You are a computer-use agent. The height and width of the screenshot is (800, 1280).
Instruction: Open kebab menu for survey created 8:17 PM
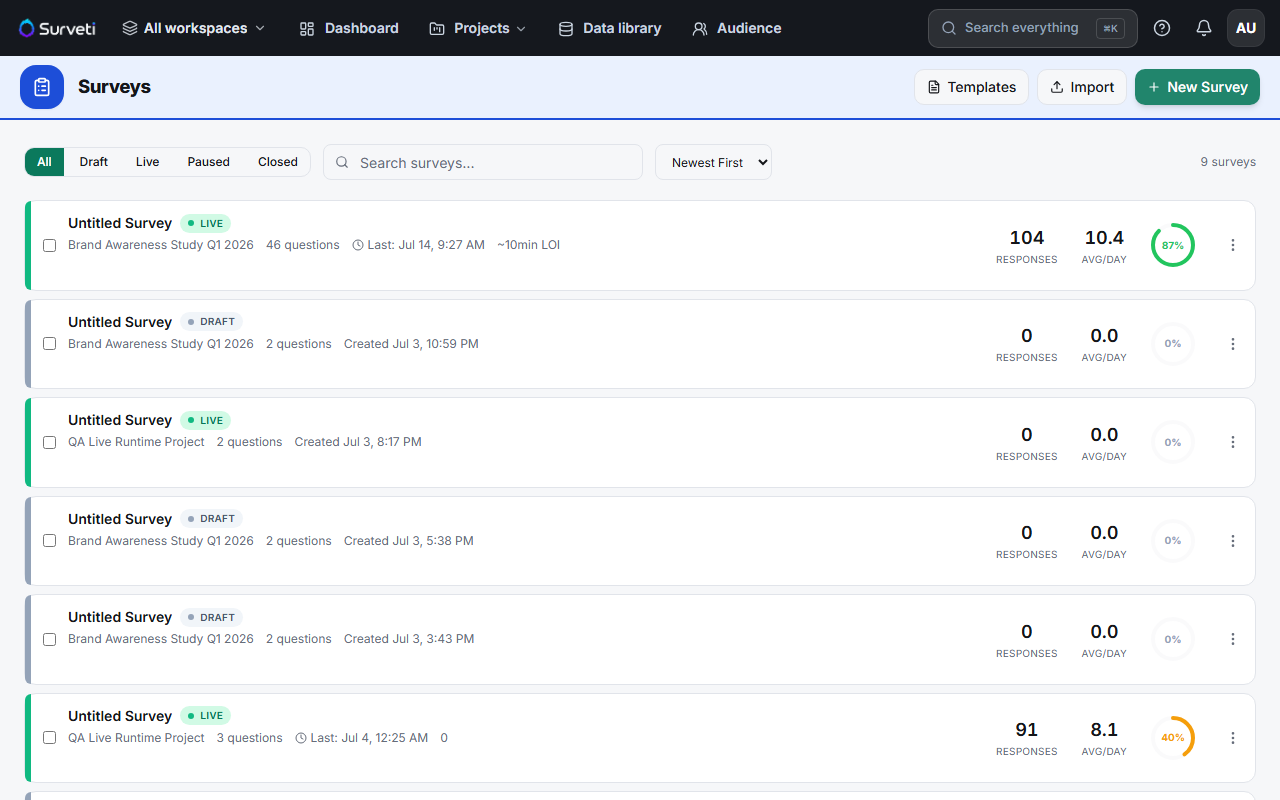[x=1233, y=442]
